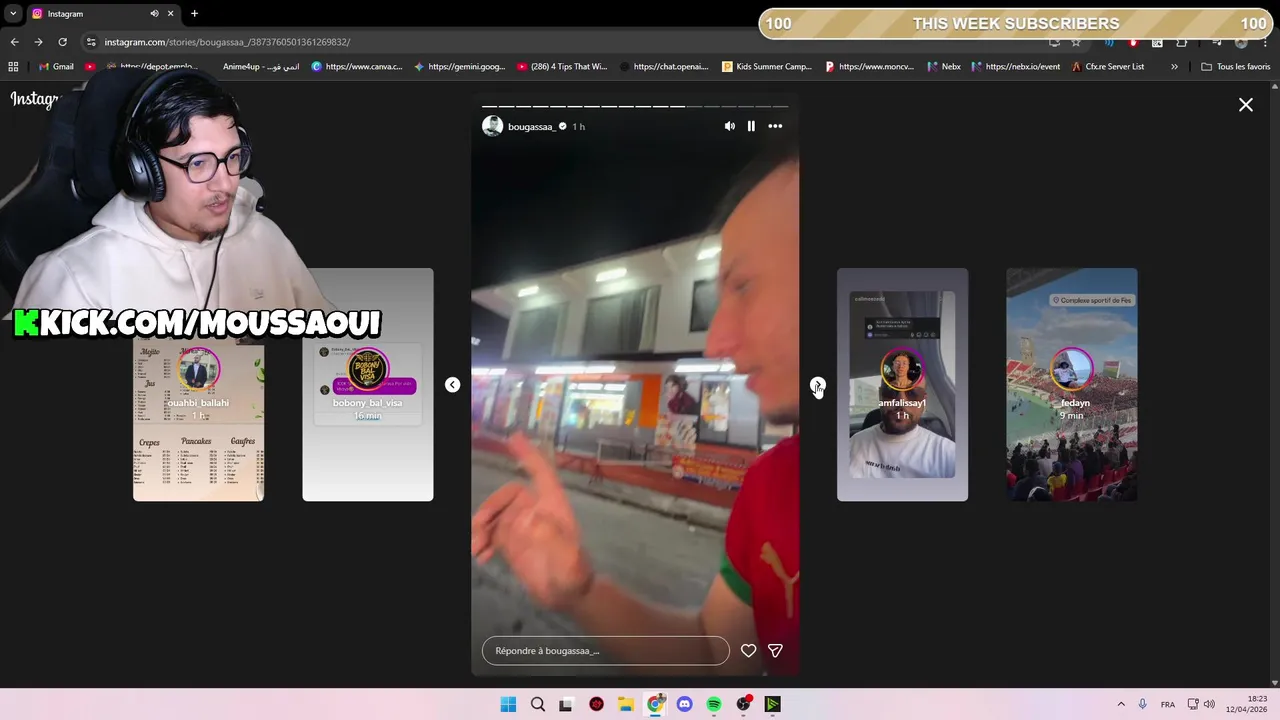Open the Chrome apps grid
Image resolution: width=1280 pixels, height=720 pixels.
13,67
